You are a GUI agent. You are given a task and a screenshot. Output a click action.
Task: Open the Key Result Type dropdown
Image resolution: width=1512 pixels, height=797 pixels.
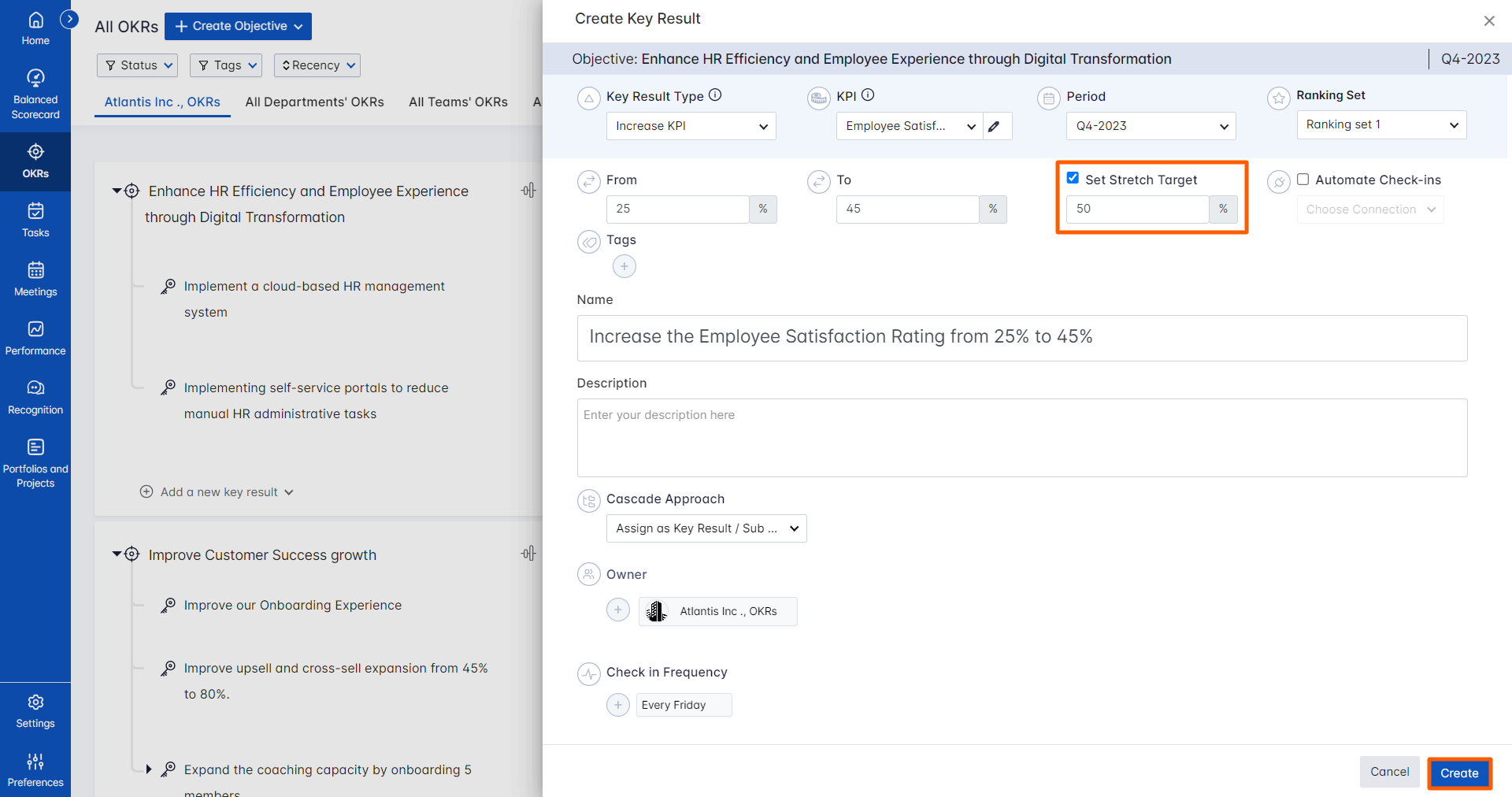pyautogui.click(x=691, y=126)
